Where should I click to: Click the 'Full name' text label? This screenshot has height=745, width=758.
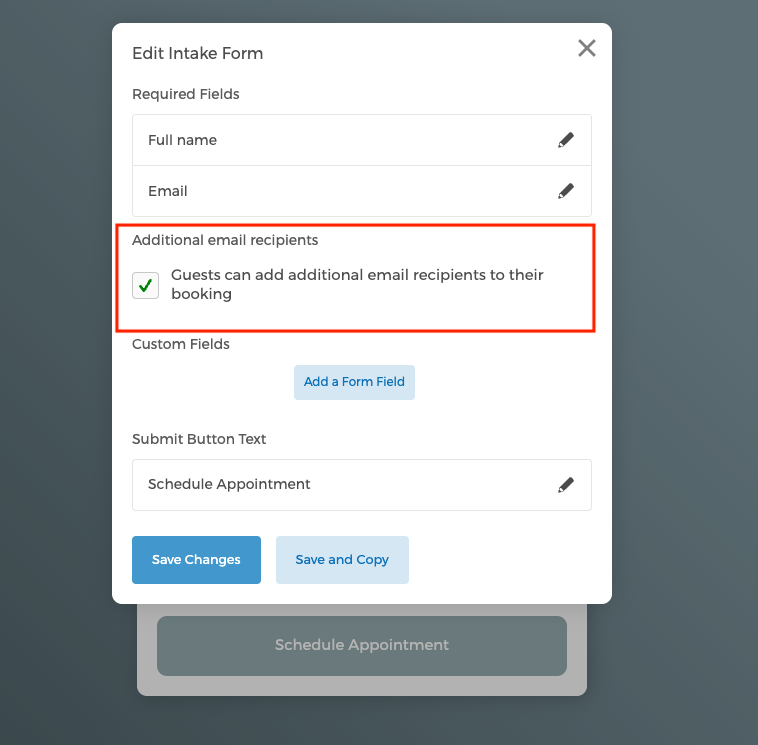point(182,140)
